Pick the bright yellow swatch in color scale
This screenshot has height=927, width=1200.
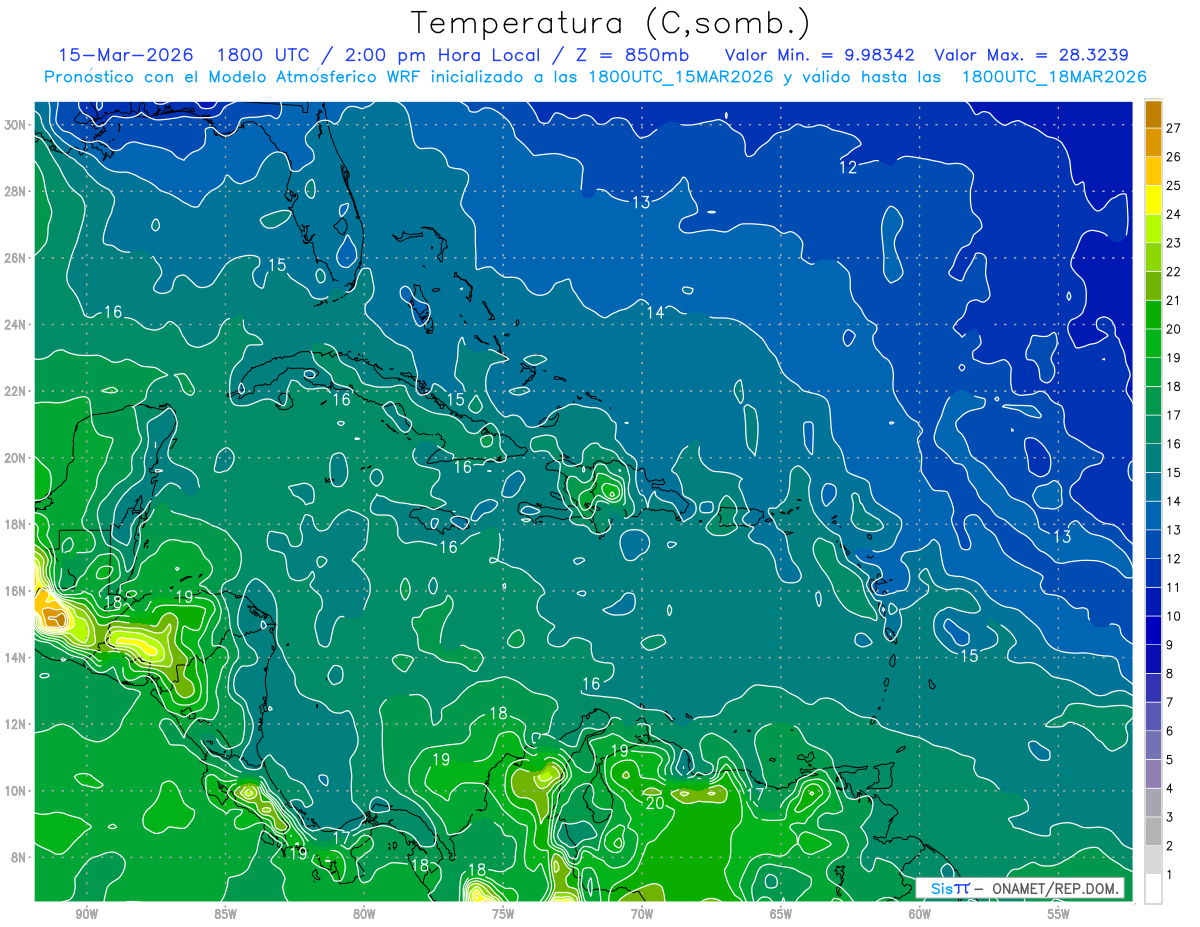tap(1153, 200)
